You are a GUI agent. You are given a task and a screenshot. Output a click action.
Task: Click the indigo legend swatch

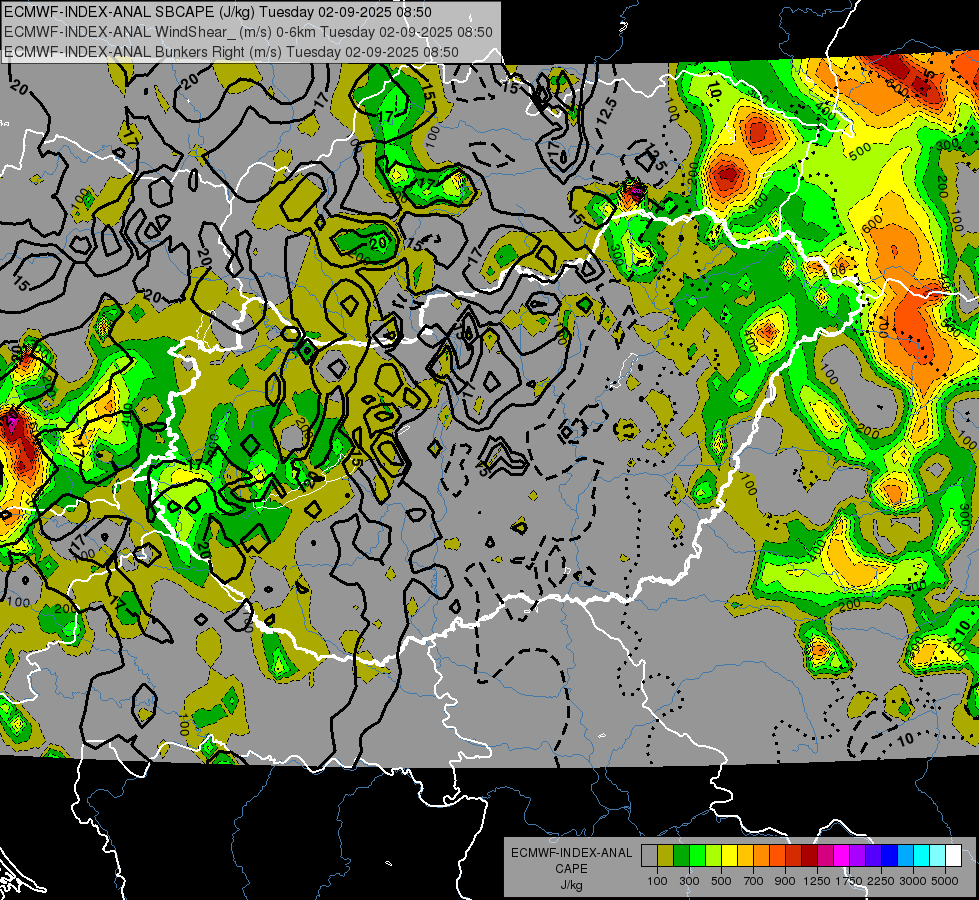[x=873, y=856]
